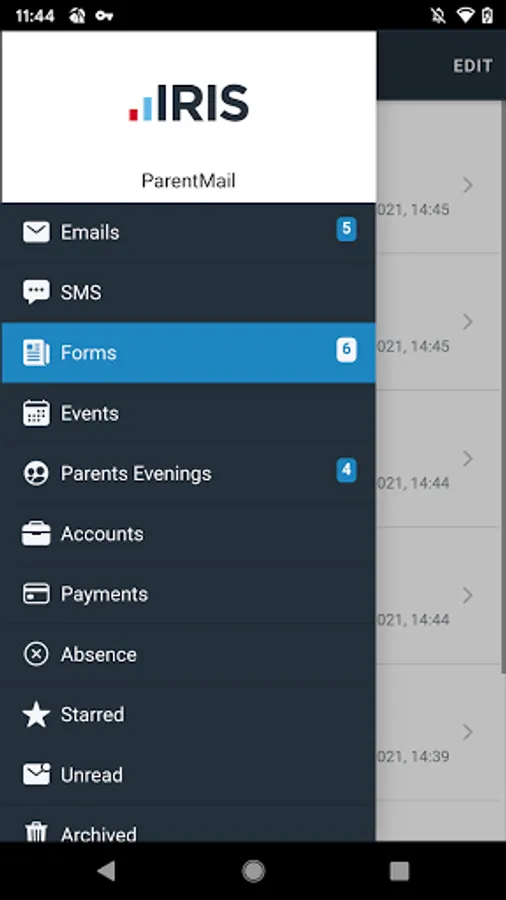Tap the EDIT button at top right
The width and height of the screenshot is (506, 900).
473,66
